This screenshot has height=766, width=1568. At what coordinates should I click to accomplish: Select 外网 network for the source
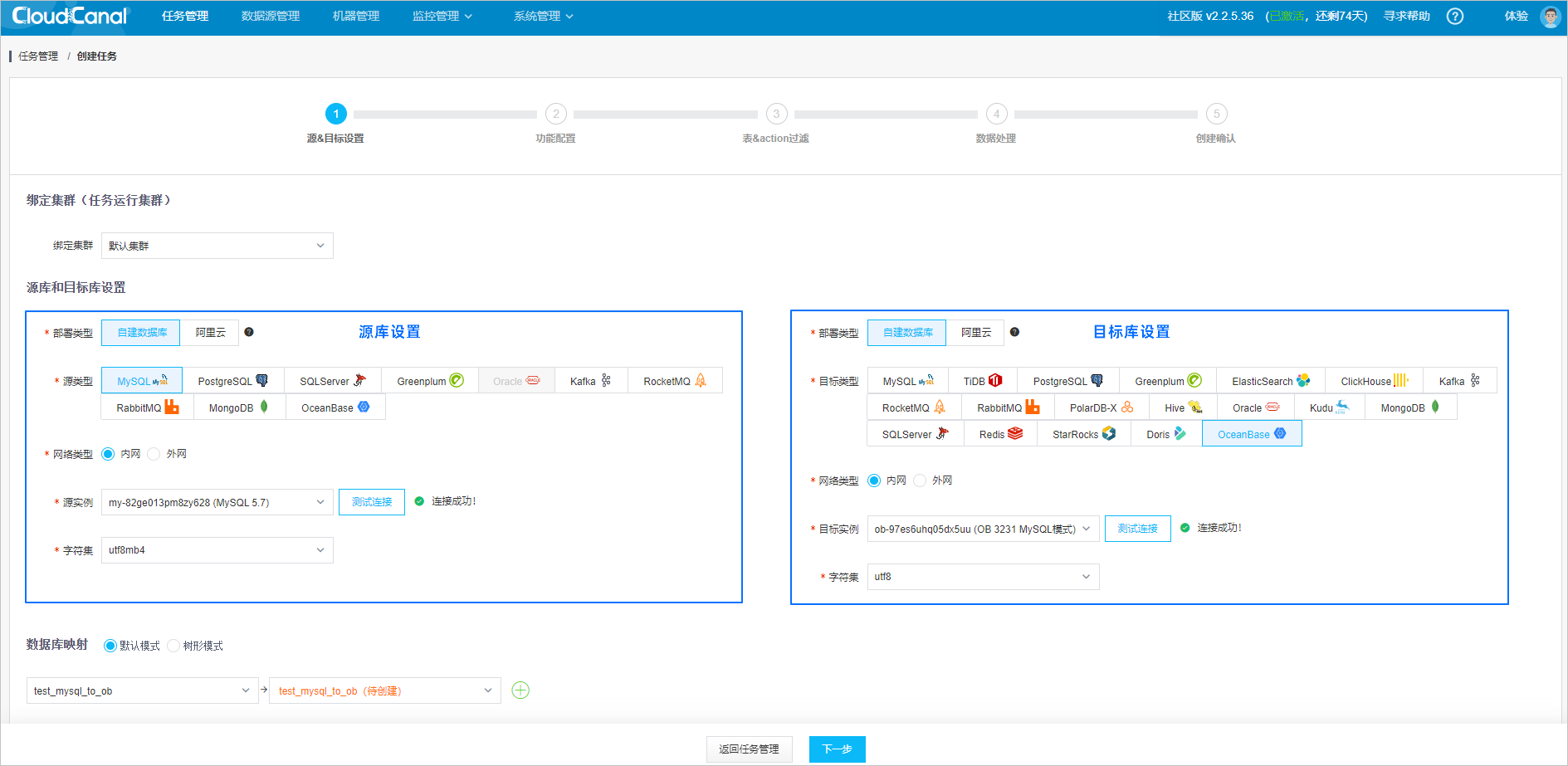click(154, 453)
